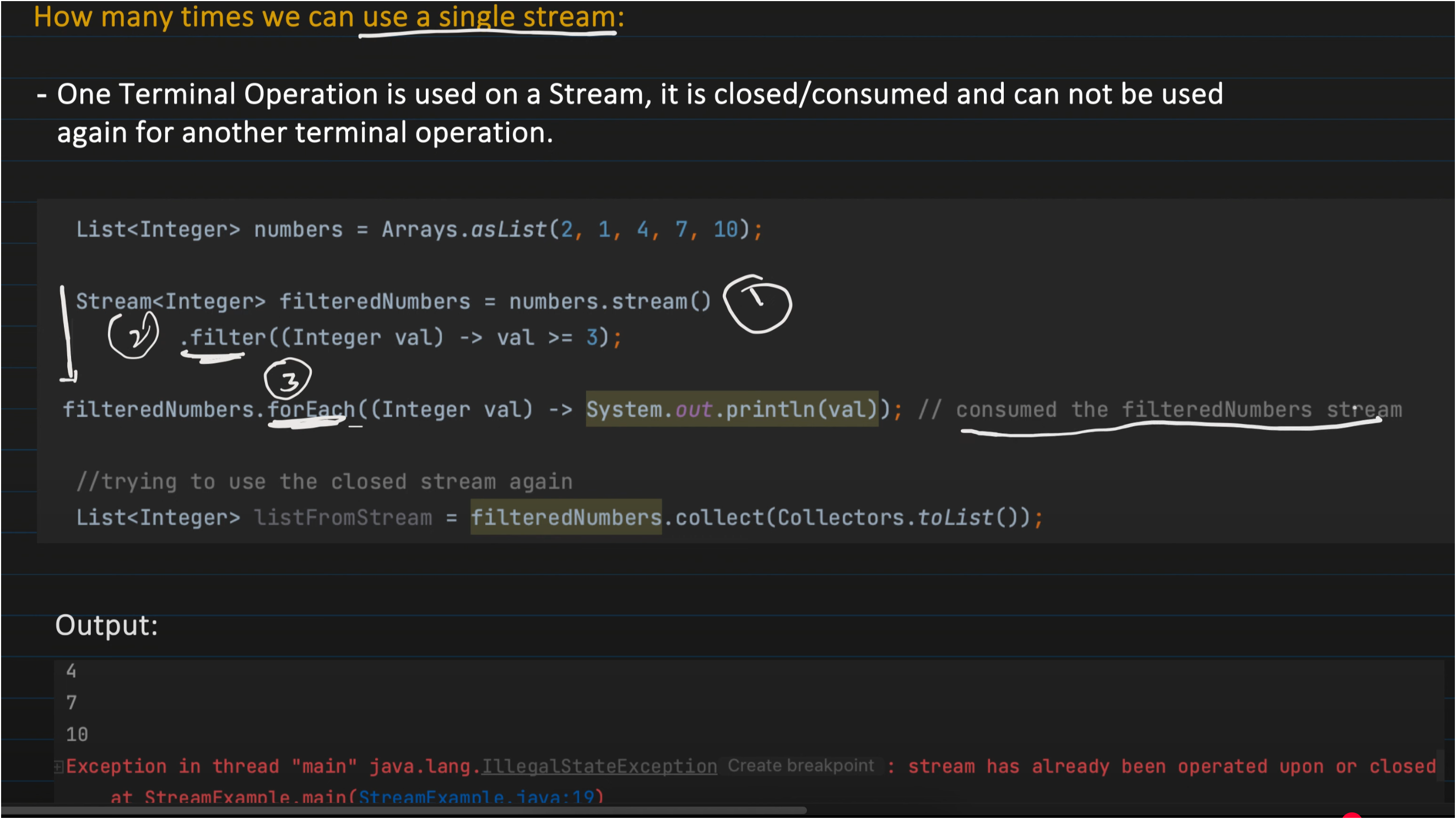Expand the folded exception stack trace
This screenshot has width=1456, height=819.
58,767
